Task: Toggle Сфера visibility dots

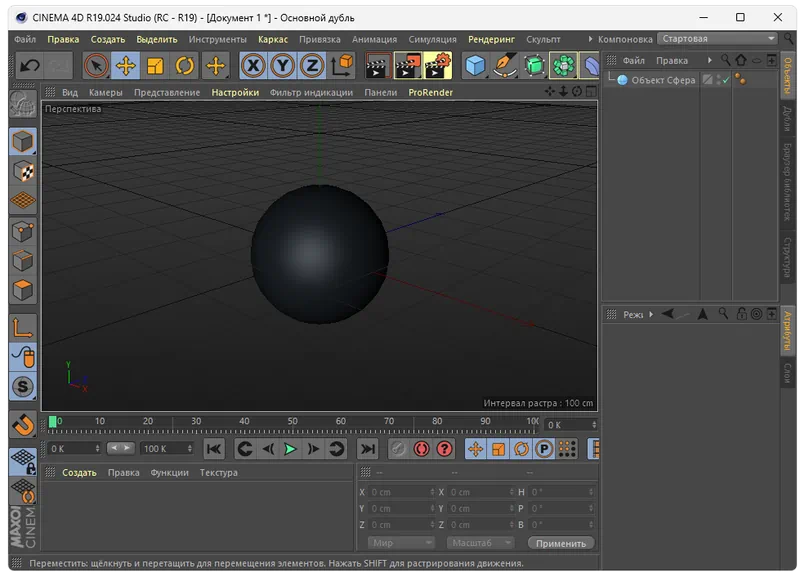Action: pos(718,80)
